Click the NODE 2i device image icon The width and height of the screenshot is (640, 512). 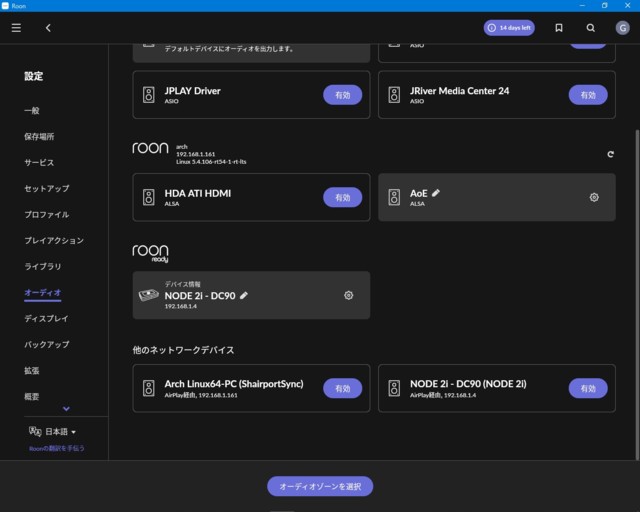click(x=149, y=295)
